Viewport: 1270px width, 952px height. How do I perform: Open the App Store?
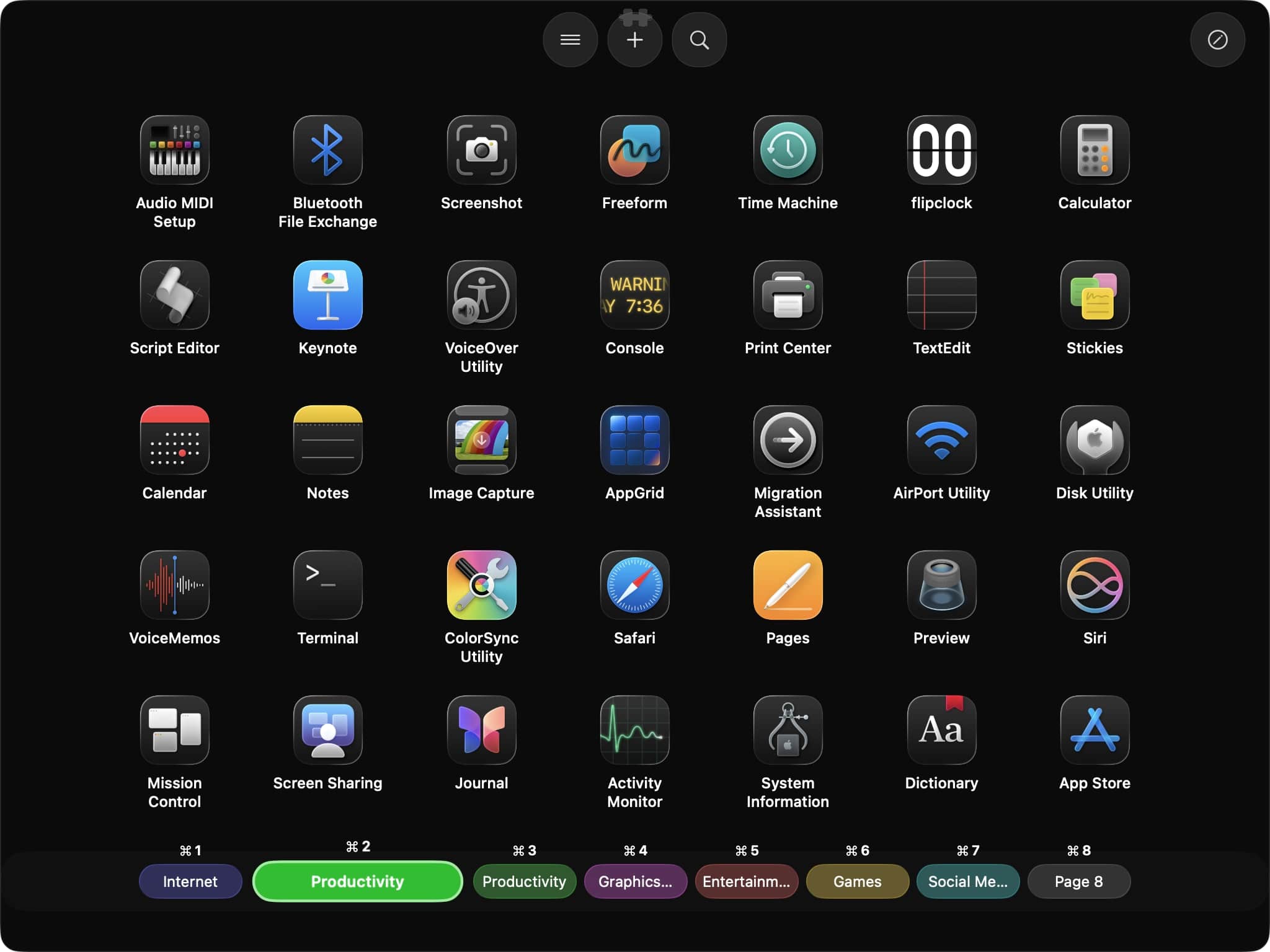1094,729
